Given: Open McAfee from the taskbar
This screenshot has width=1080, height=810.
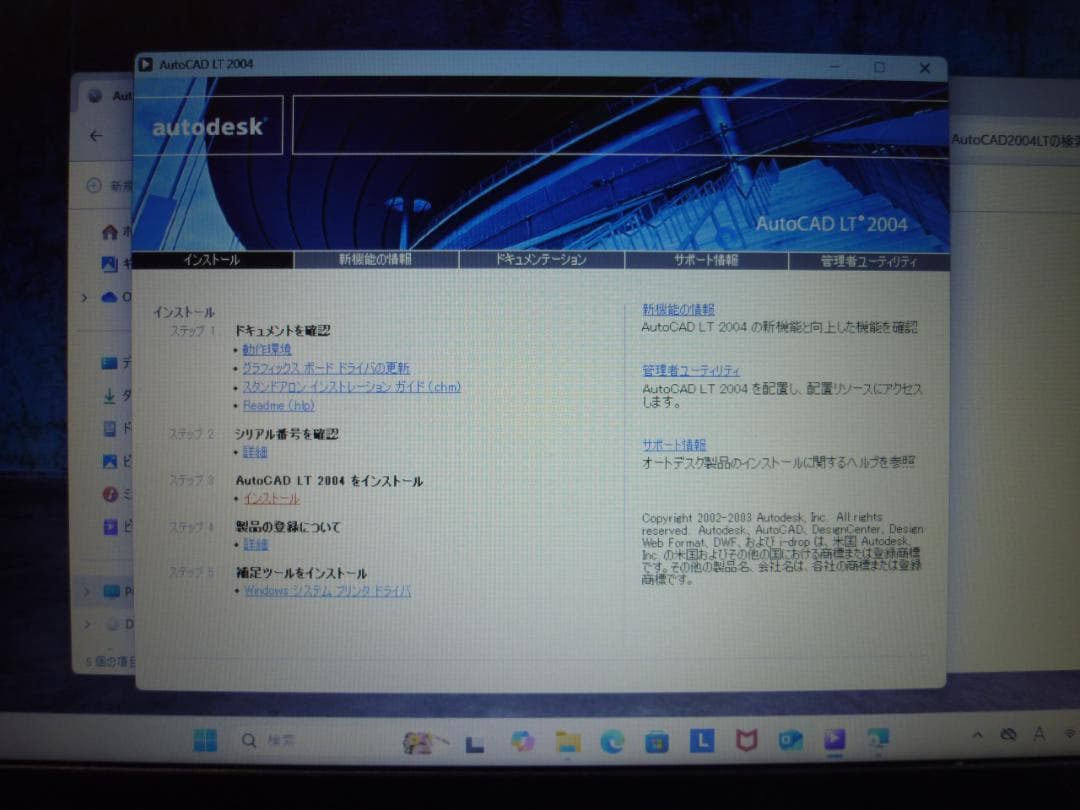Looking at the screenshot, I should [x=747, y=741].
